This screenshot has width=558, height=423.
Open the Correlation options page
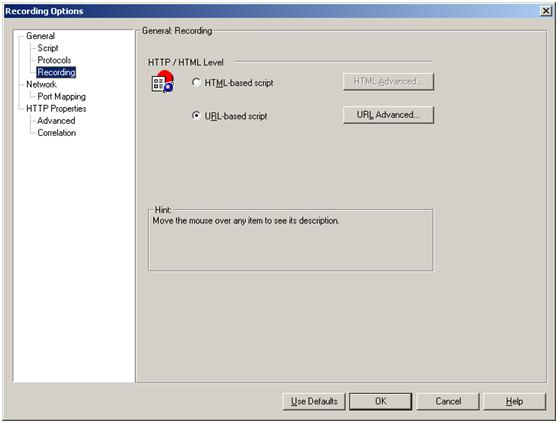pos(57,133)
